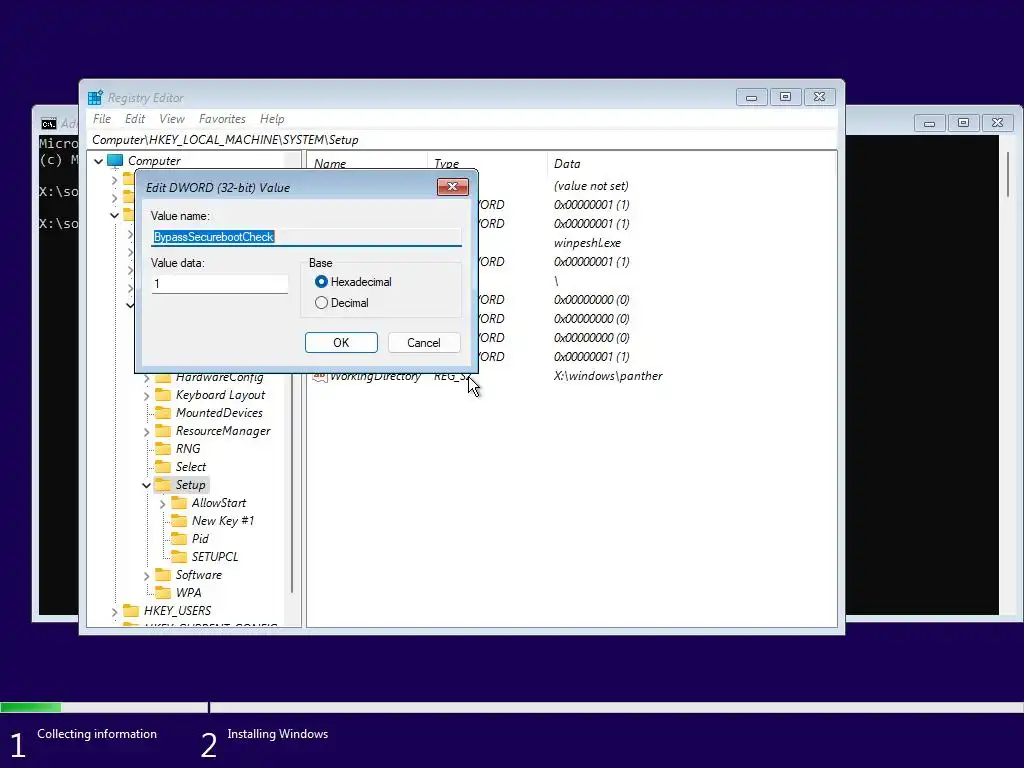
Task: Cancel the Edit DWORD dialog
Action: click(x=424, y=342)
